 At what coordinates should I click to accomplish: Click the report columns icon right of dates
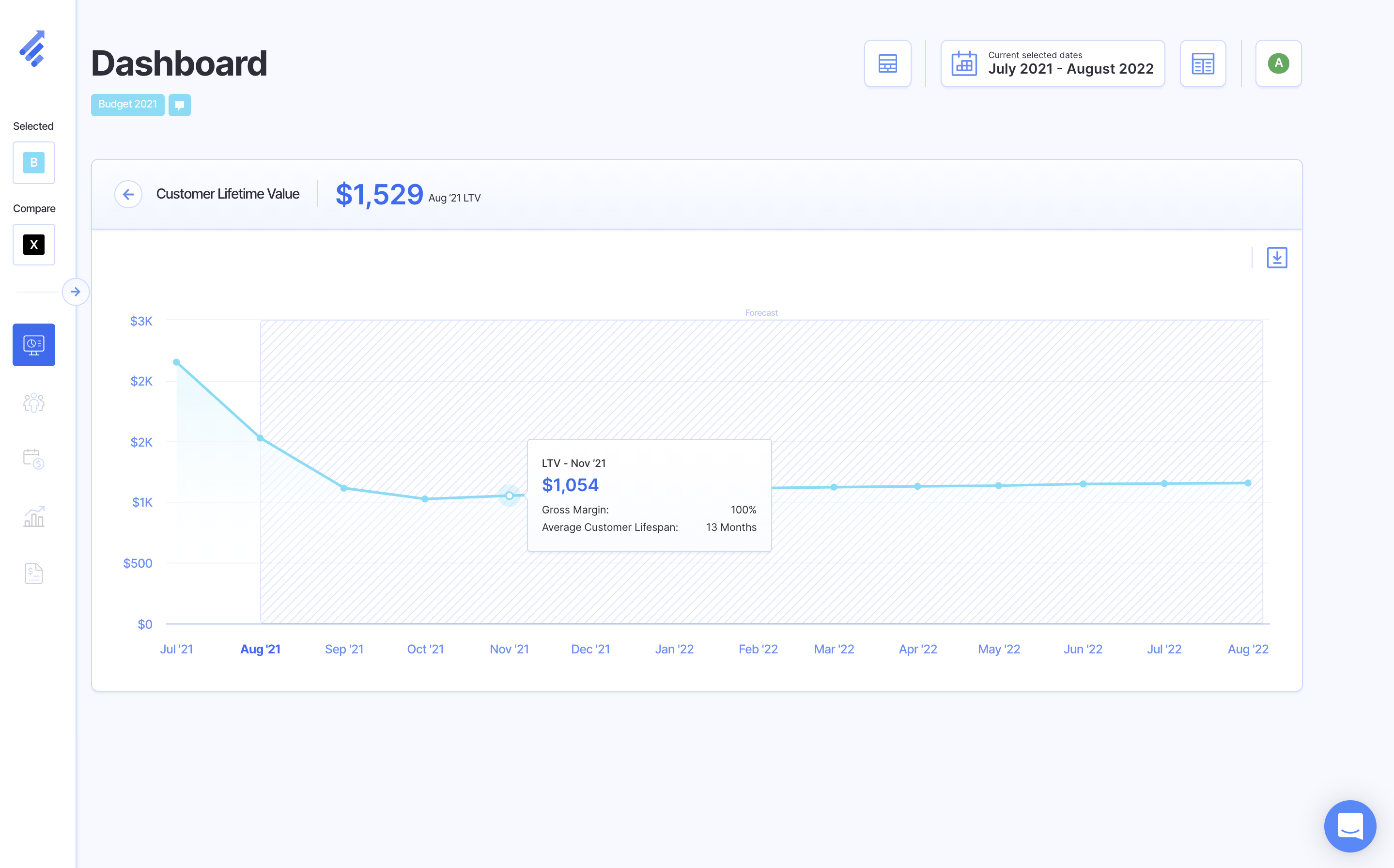[1202, 64]
